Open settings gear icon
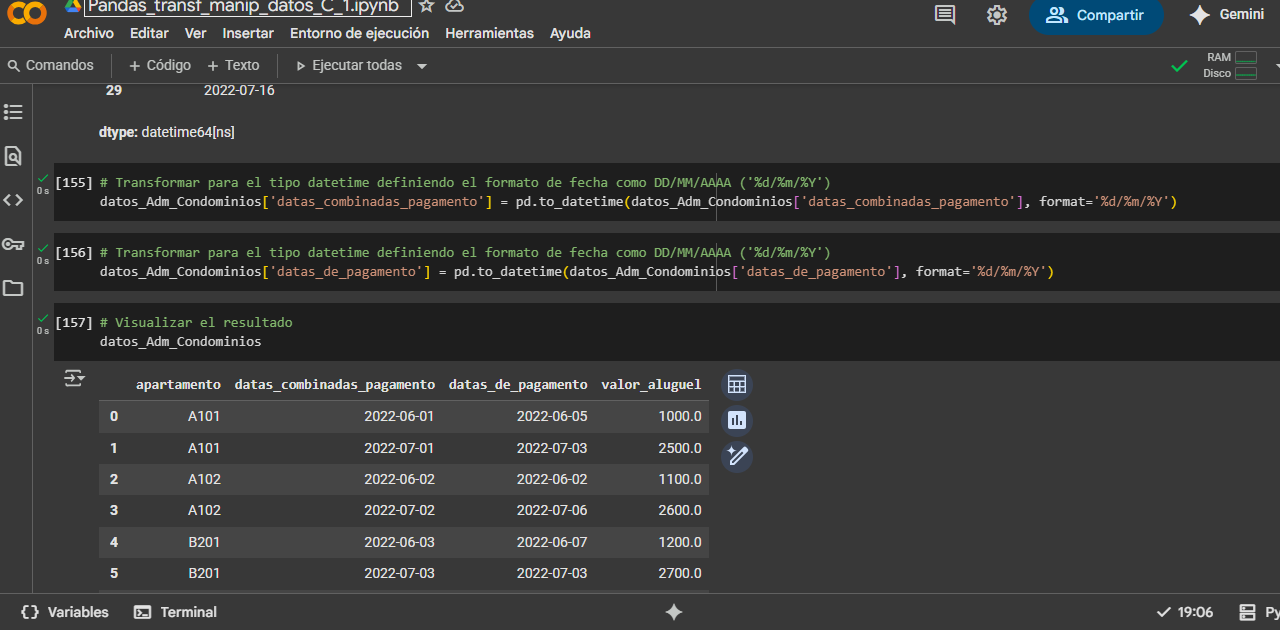This screenshot has height=630, width=1280. click(997, 15)
